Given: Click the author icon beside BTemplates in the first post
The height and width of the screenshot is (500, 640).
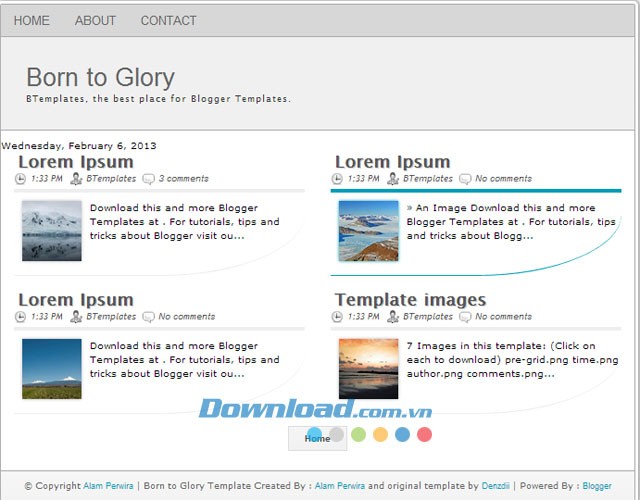Looking at the screenshot, I should [x=76, y=179].
